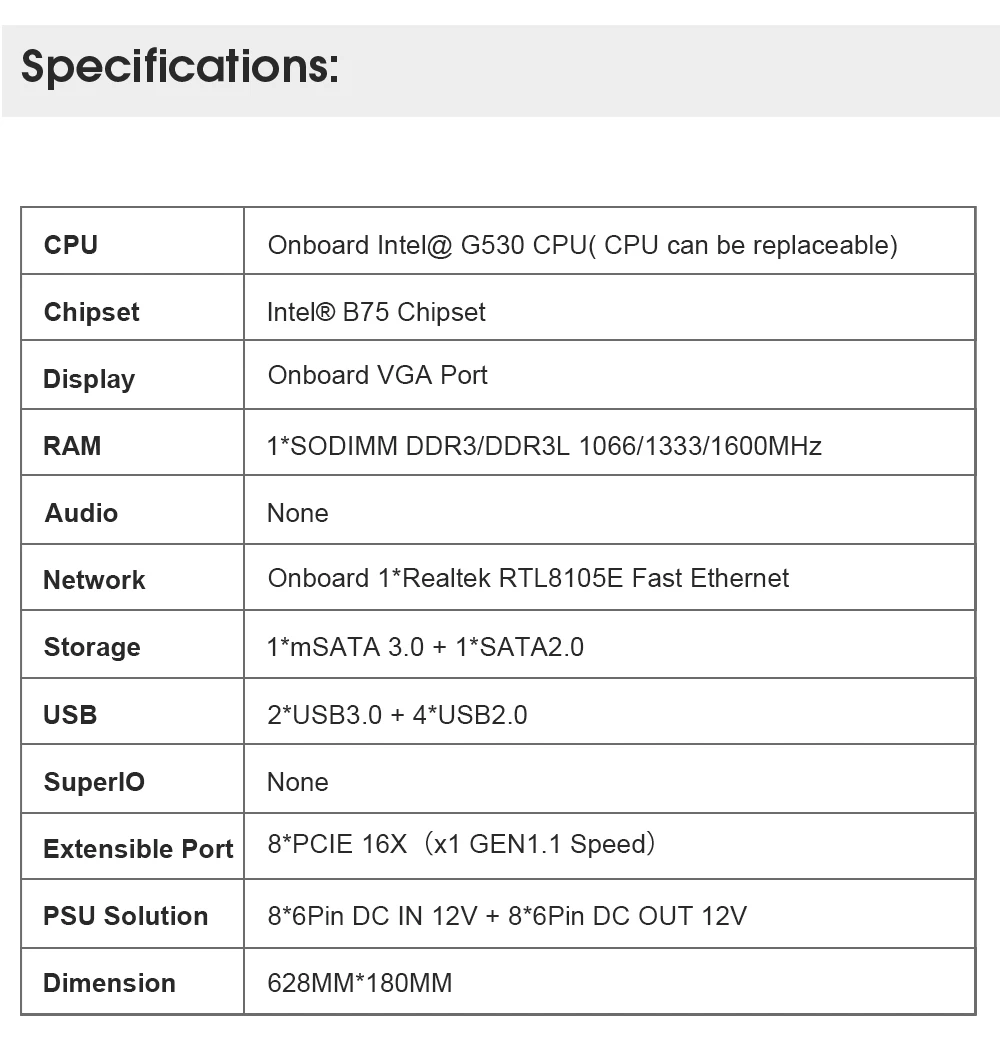1000x1061 pixels.
Task: Select the Network row label
Action: pyautogui.click(x=94, y=580)
